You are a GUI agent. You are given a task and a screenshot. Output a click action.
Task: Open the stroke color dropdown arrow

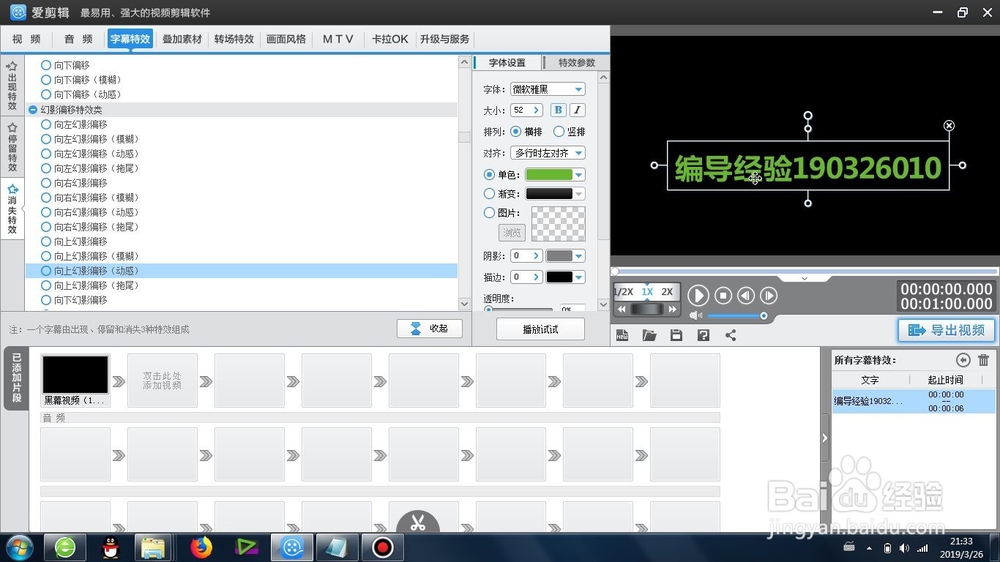point(578,277)
